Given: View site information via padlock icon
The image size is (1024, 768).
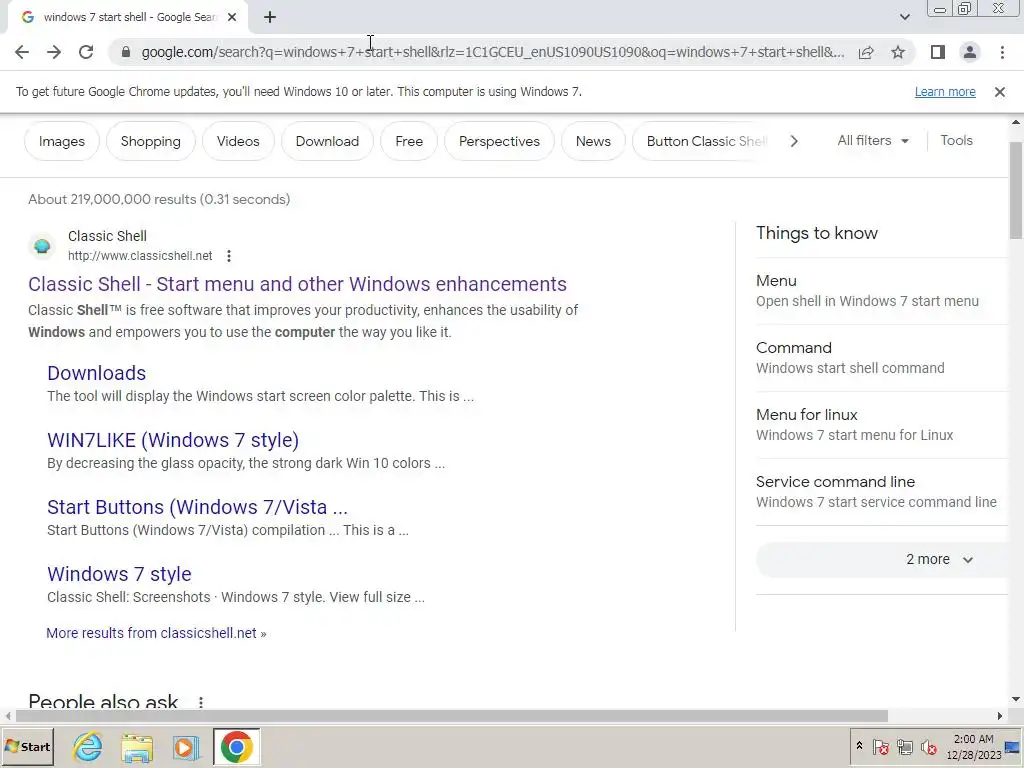Looking at the screenshot, I should point(126,52).
